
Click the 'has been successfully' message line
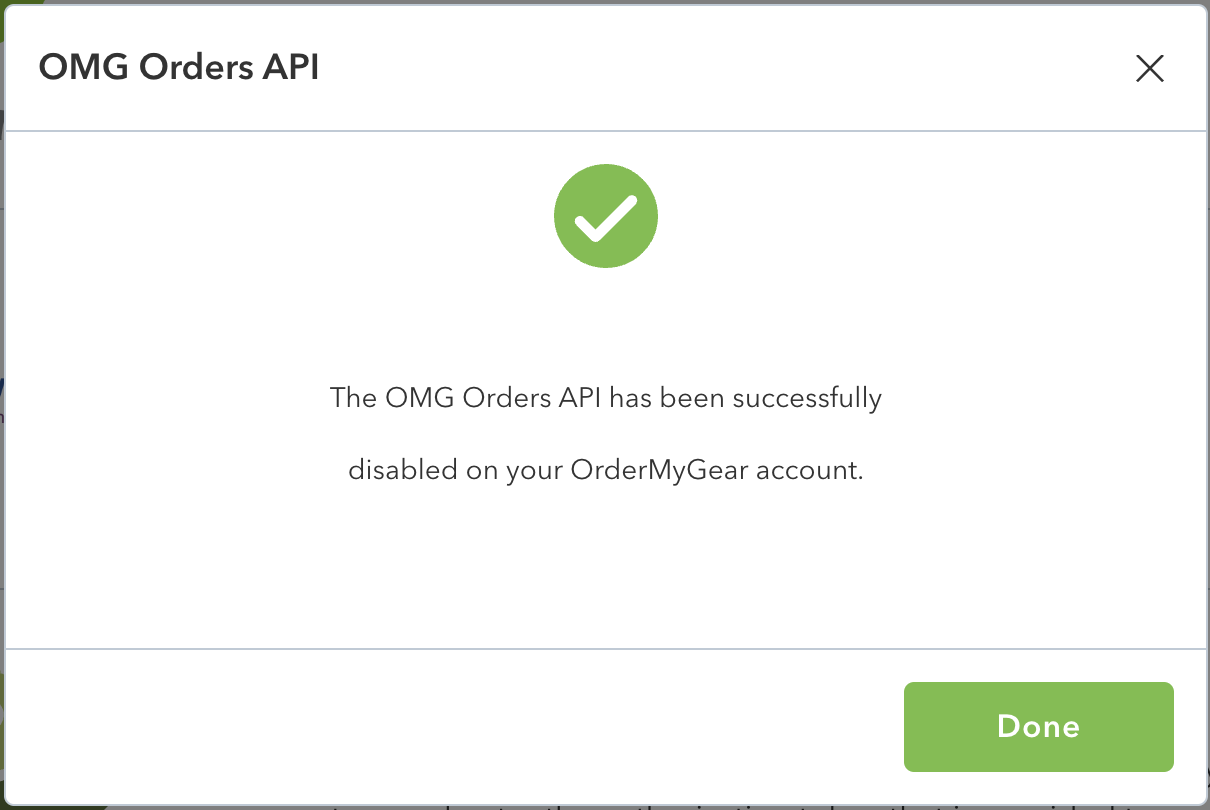tap(606, 398)
